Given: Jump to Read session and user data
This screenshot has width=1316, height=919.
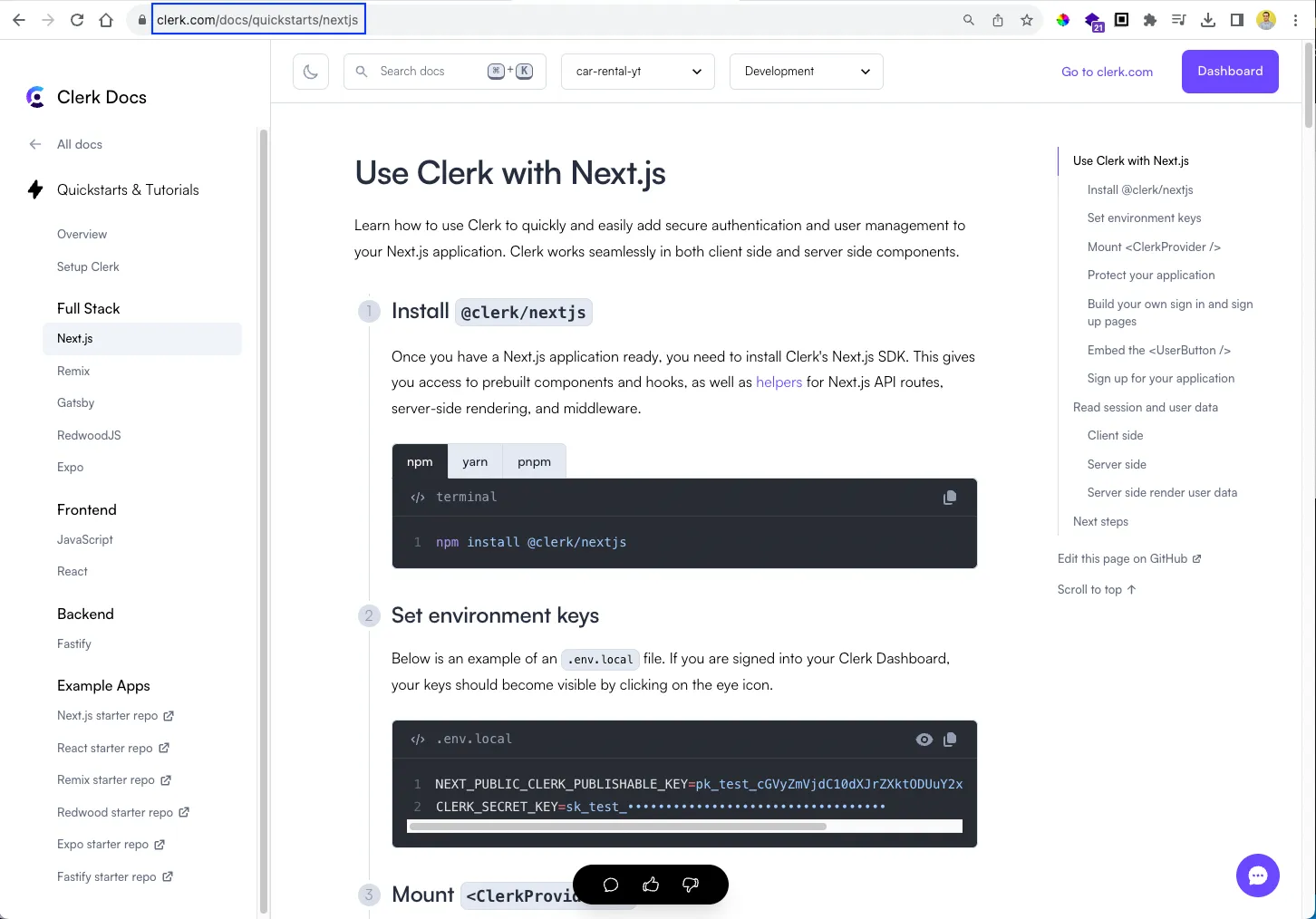Looking at the screenshot, I should [1146, 407].
